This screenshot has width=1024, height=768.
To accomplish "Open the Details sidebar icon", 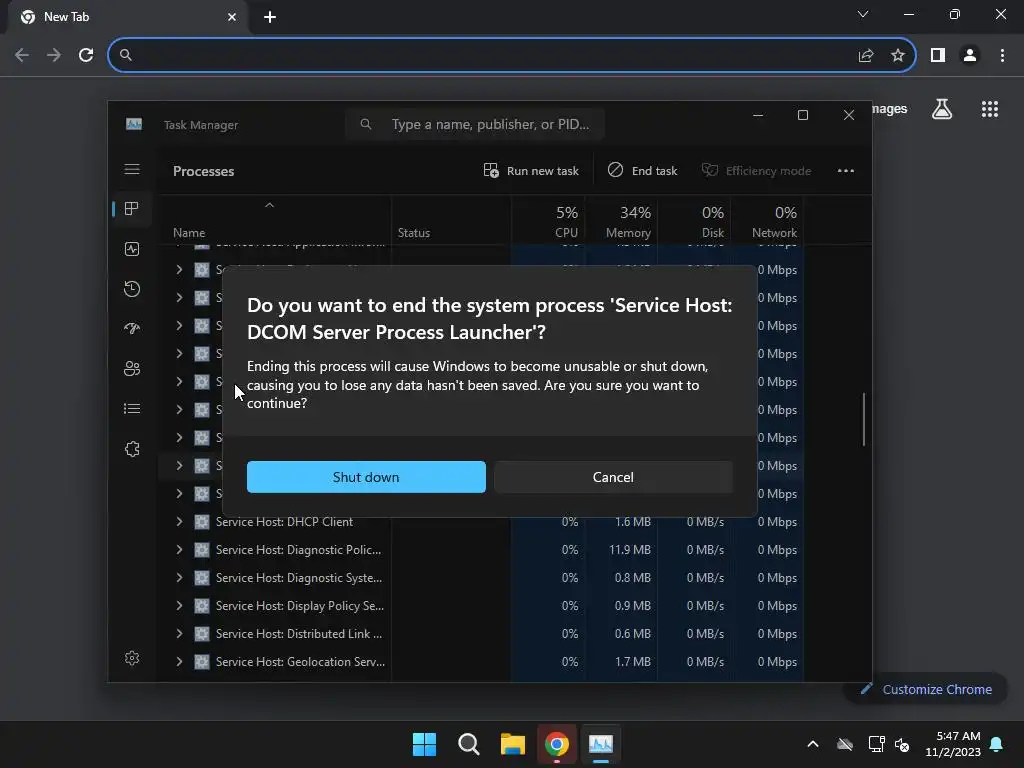I will coord(132,409).
